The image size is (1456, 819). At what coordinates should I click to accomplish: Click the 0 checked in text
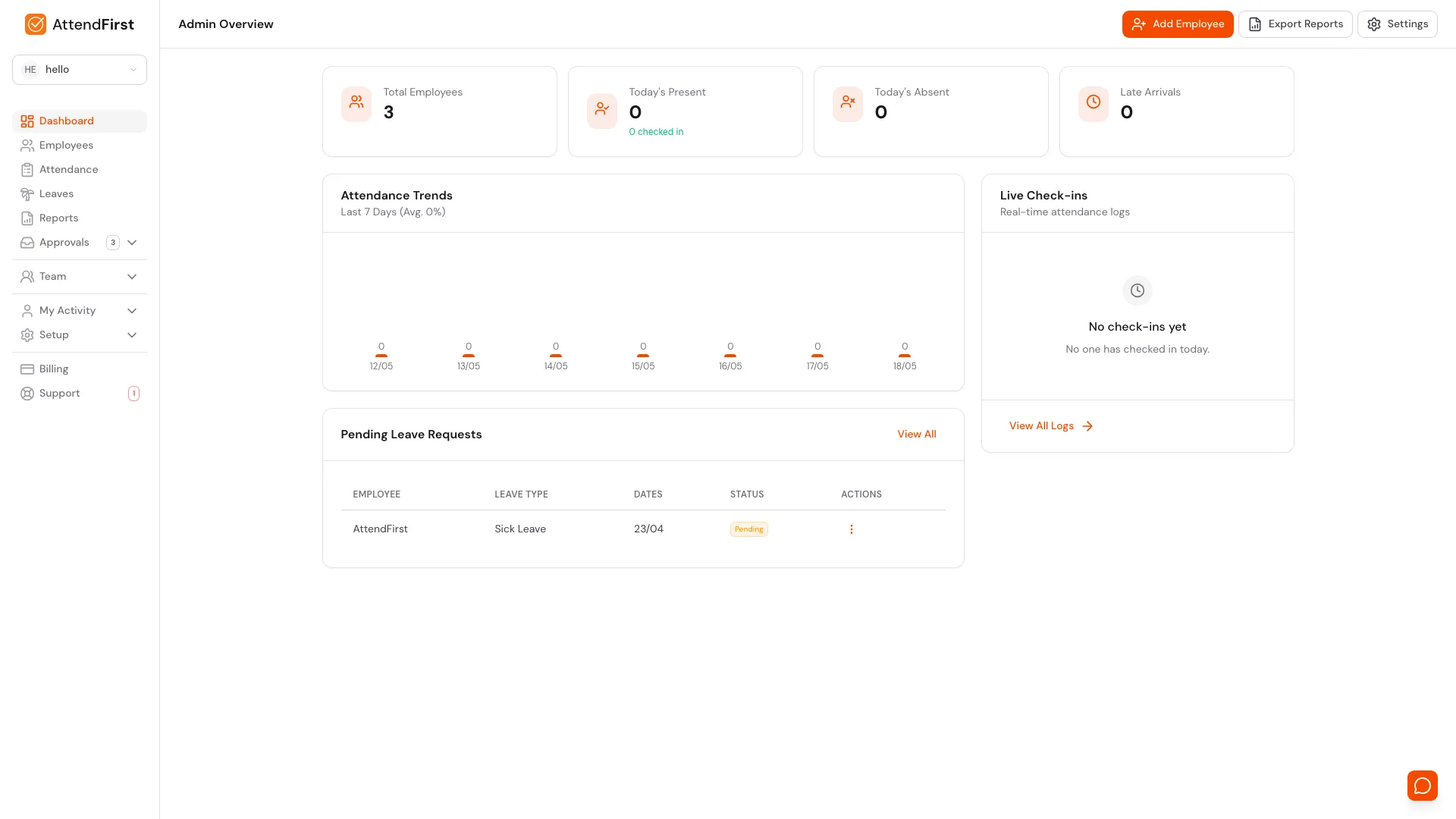[656, 132]
